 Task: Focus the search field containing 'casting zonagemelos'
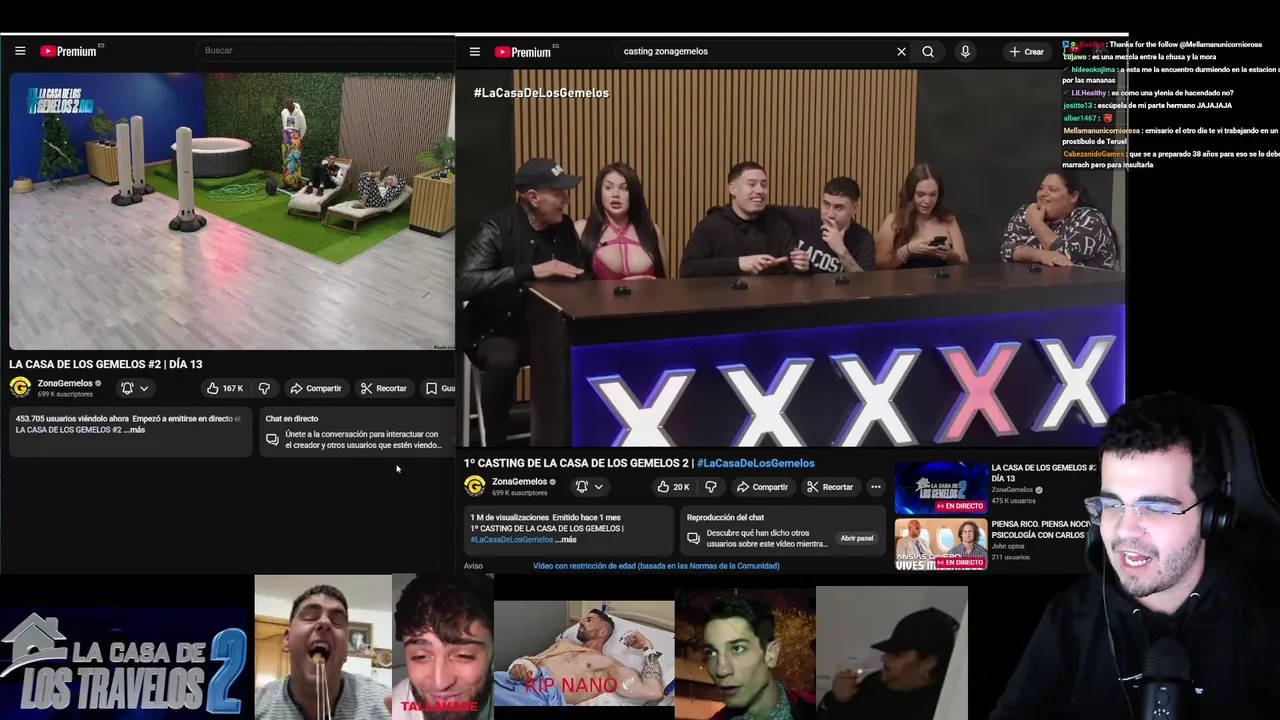coord(753,52)
